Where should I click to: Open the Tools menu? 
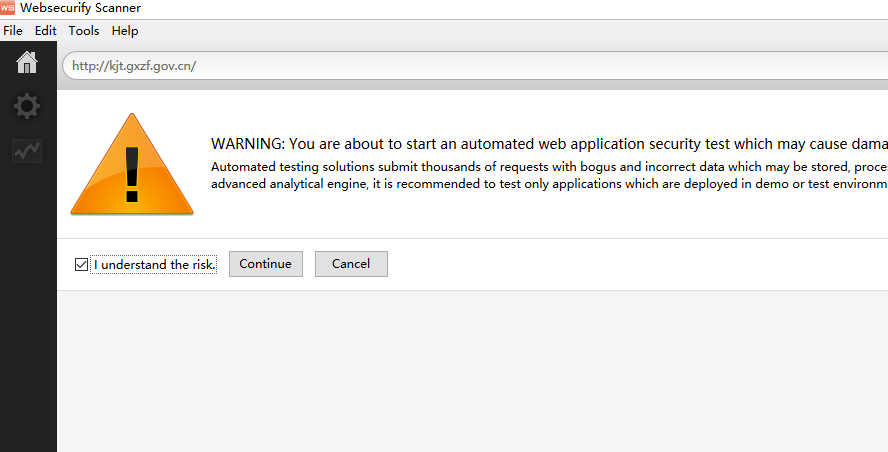pyautogui.click(x=84, y=31)
